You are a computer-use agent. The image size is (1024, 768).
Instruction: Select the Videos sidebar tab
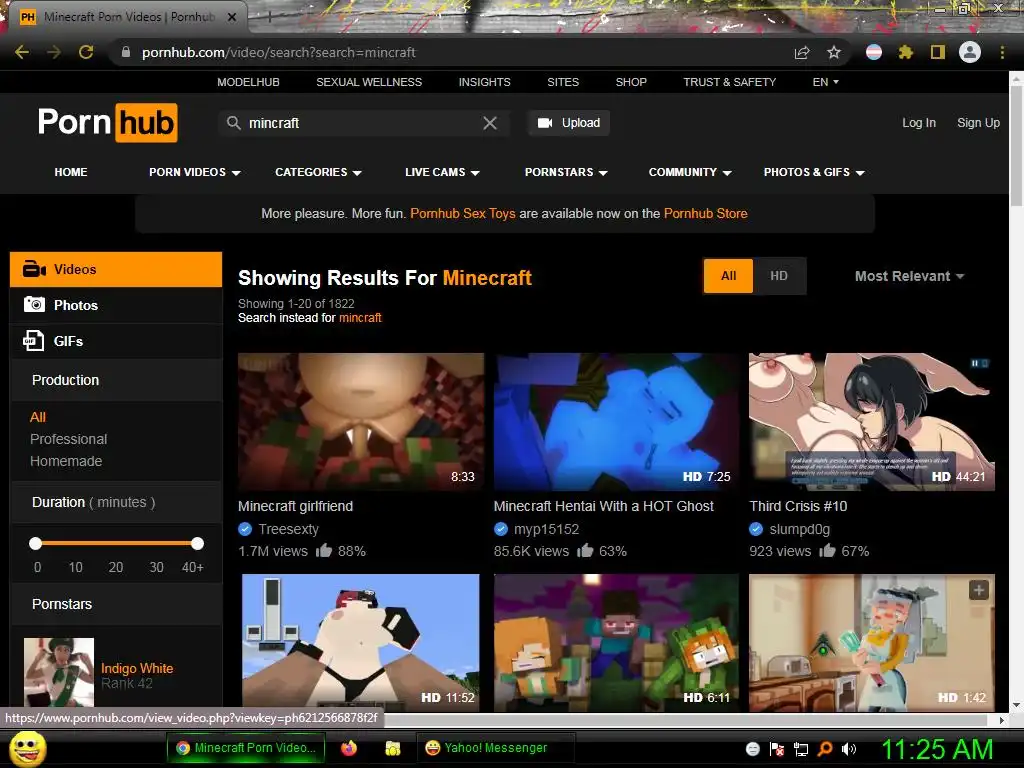coord(116,269)
